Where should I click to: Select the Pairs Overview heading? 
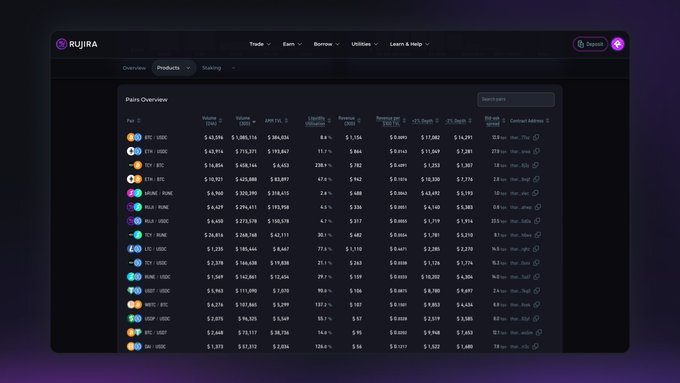[146, 99]
